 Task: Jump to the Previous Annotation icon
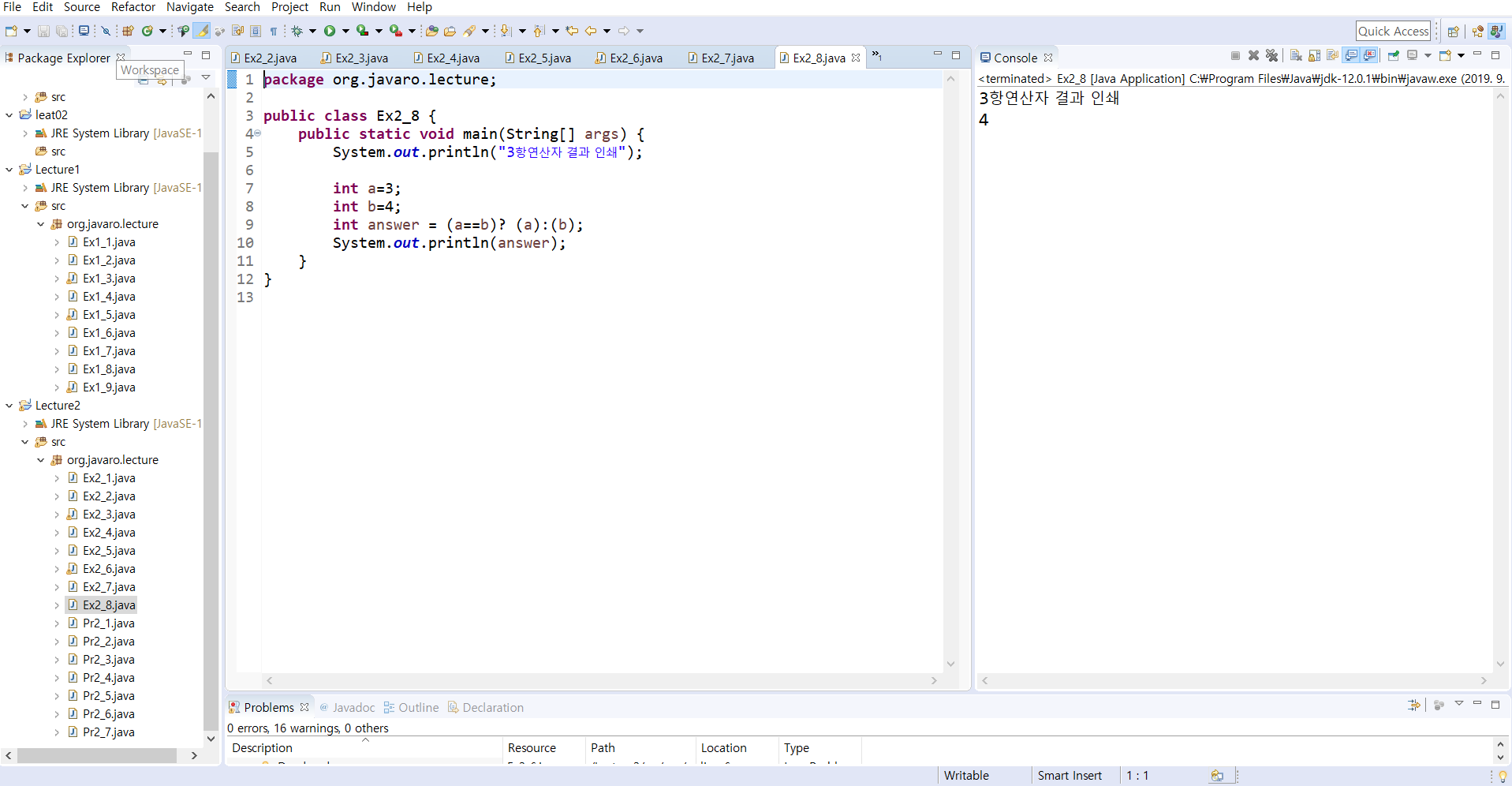coord(539,31)
